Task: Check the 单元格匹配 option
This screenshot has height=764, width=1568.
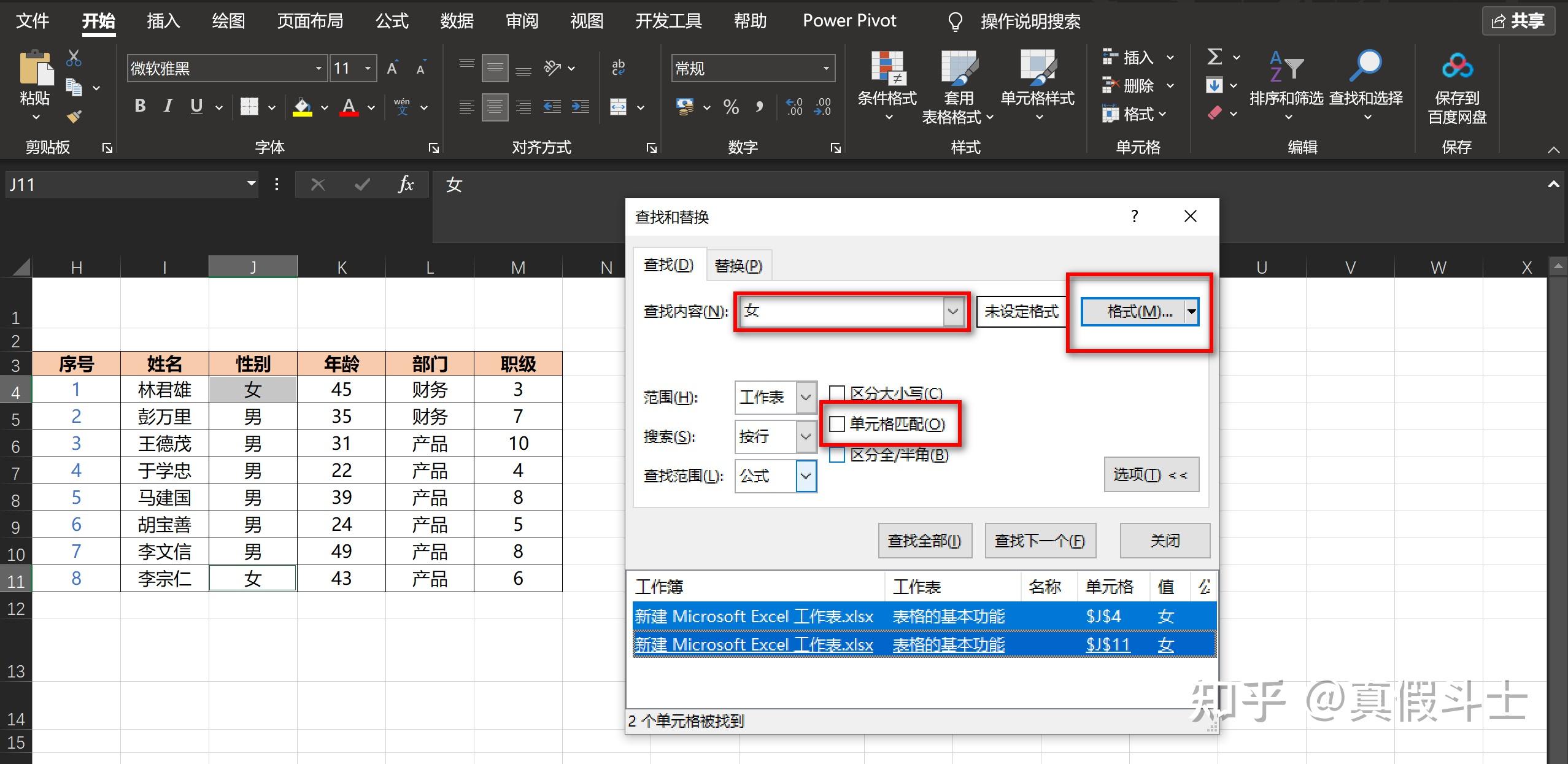Action: tap(837, 424)
